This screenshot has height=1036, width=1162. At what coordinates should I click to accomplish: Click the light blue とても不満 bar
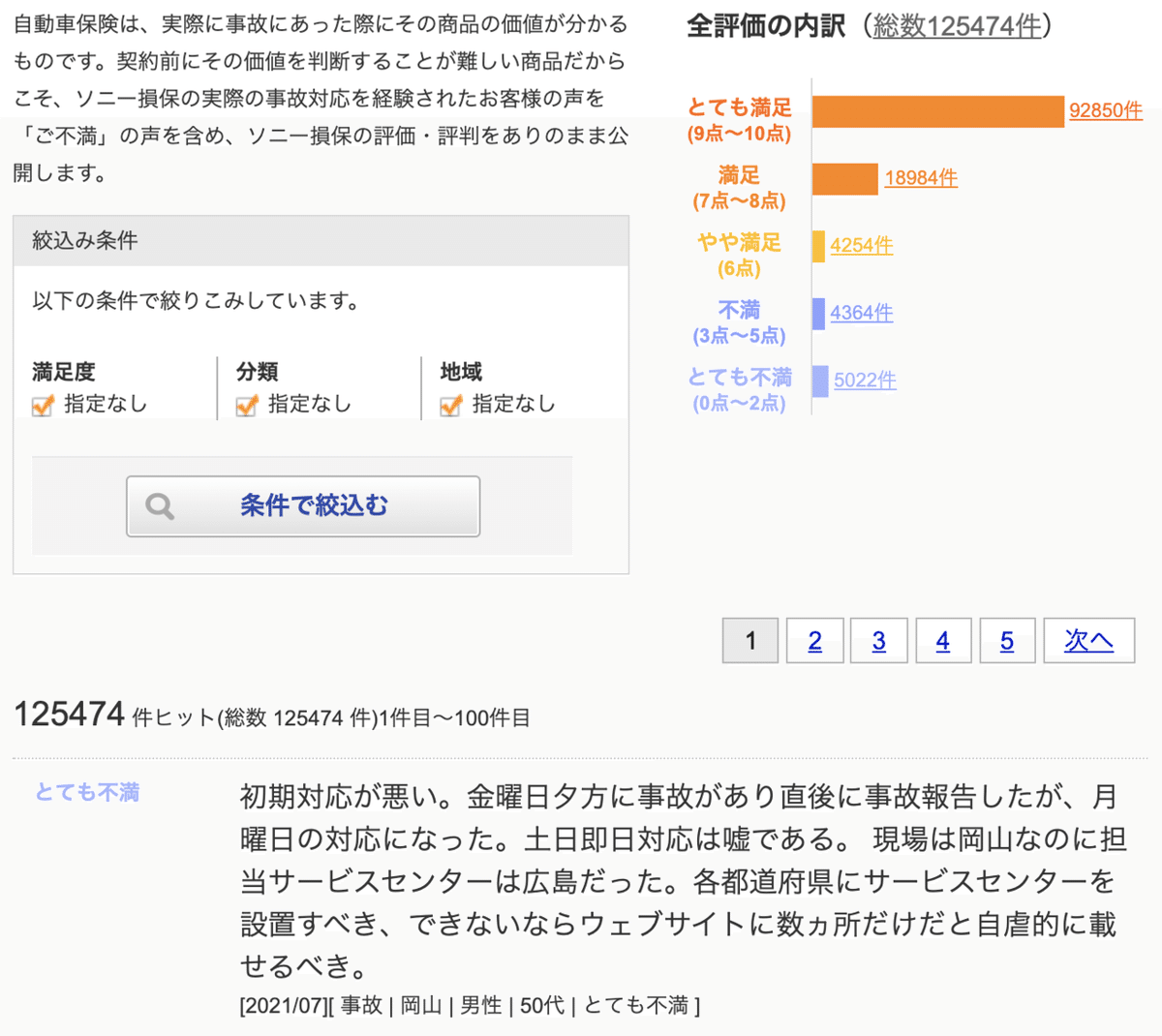point(820,381)
